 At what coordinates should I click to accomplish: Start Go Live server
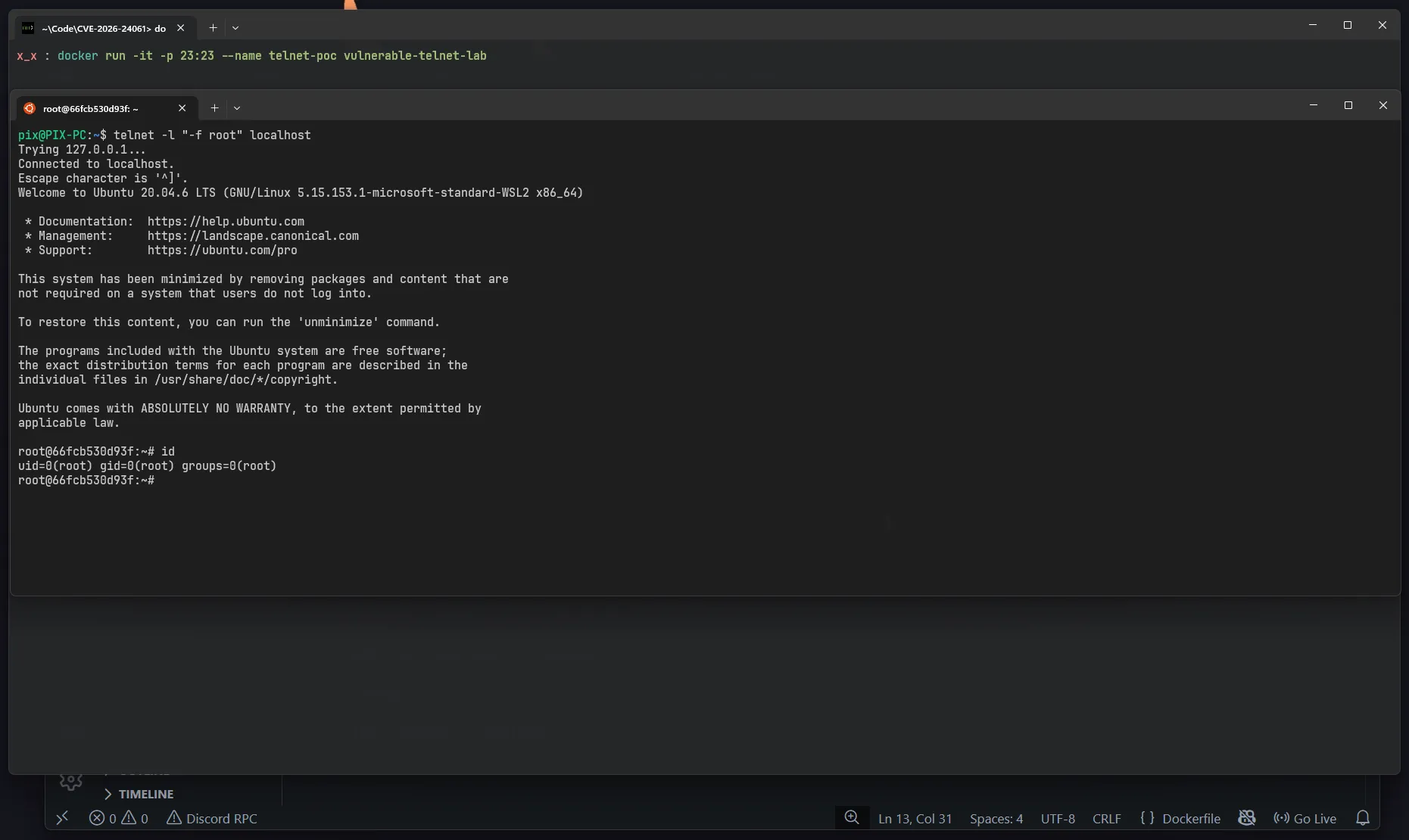[1305, 818]
